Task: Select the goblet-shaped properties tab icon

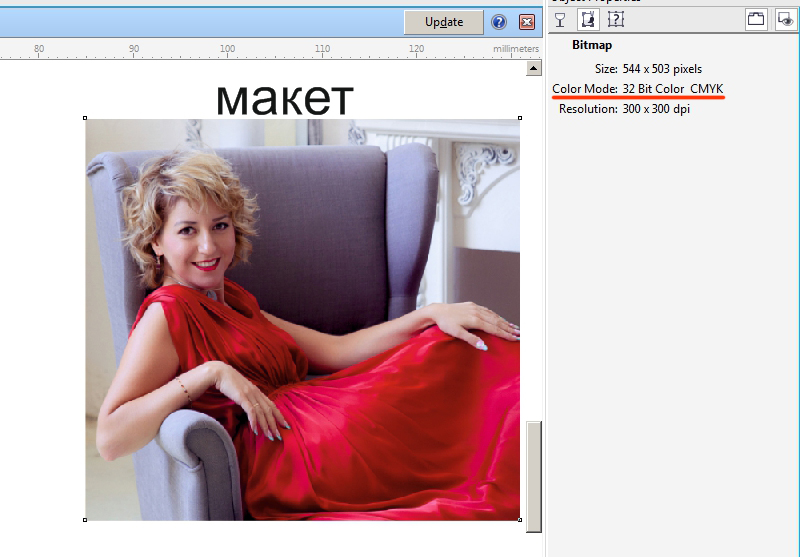Action: 560,20
